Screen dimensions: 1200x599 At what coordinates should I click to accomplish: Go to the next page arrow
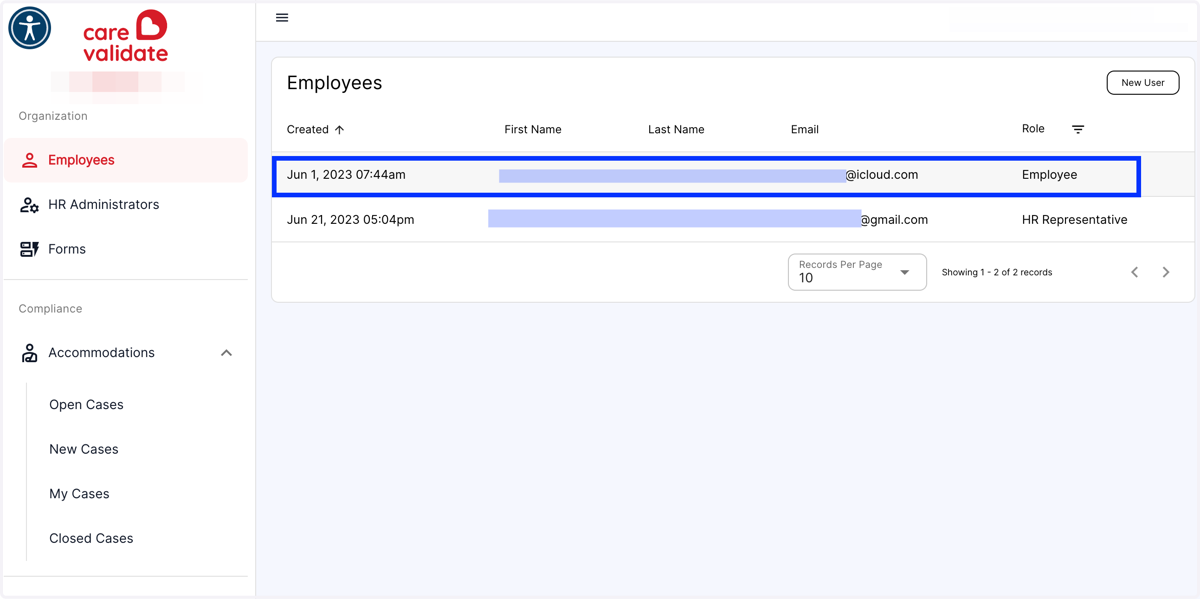coord(1166,272)
